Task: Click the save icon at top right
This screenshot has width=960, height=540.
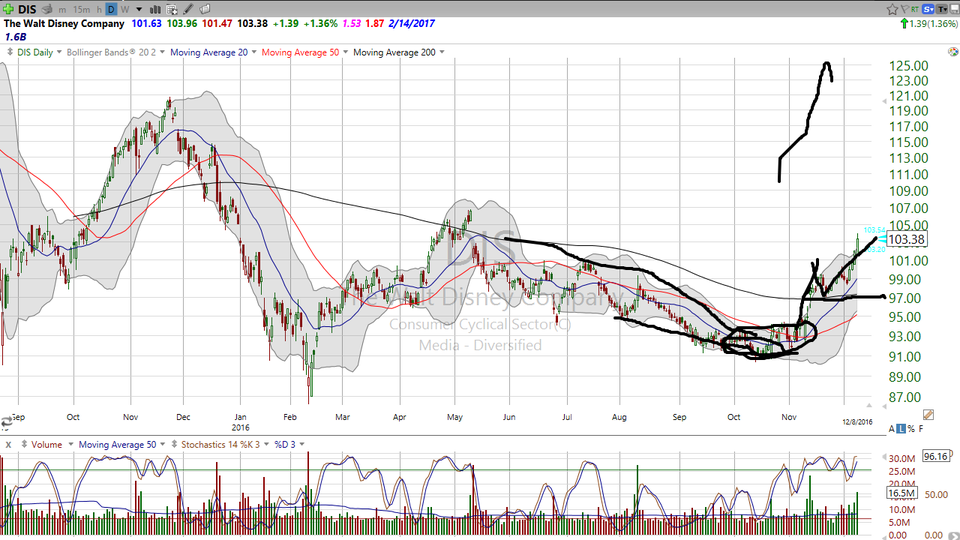Action: [954, 9]
